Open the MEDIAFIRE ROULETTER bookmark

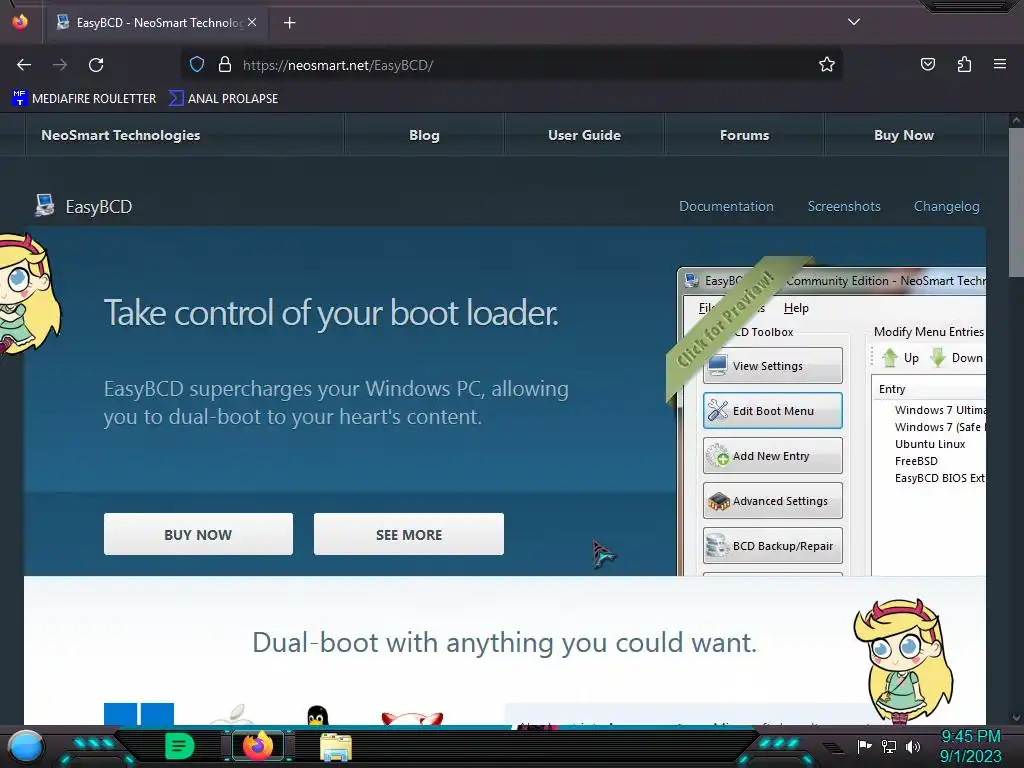84,99
